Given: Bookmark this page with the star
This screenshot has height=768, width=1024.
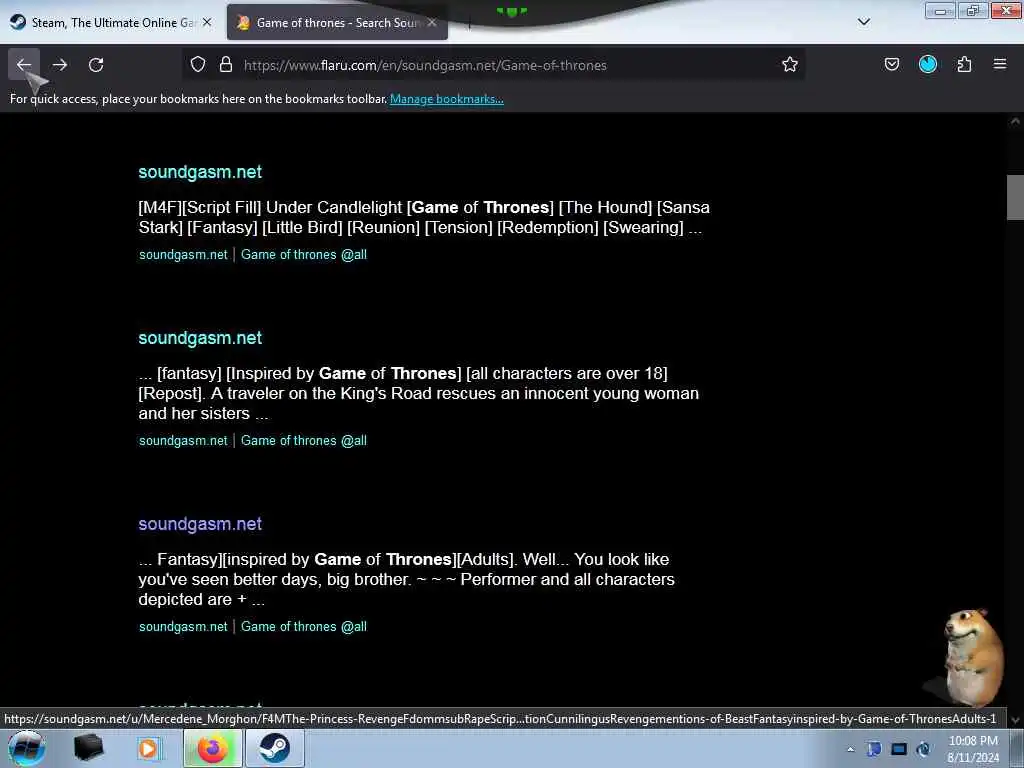Looking at the screenshot, I should pyautogui.click(x=790, y=65).
